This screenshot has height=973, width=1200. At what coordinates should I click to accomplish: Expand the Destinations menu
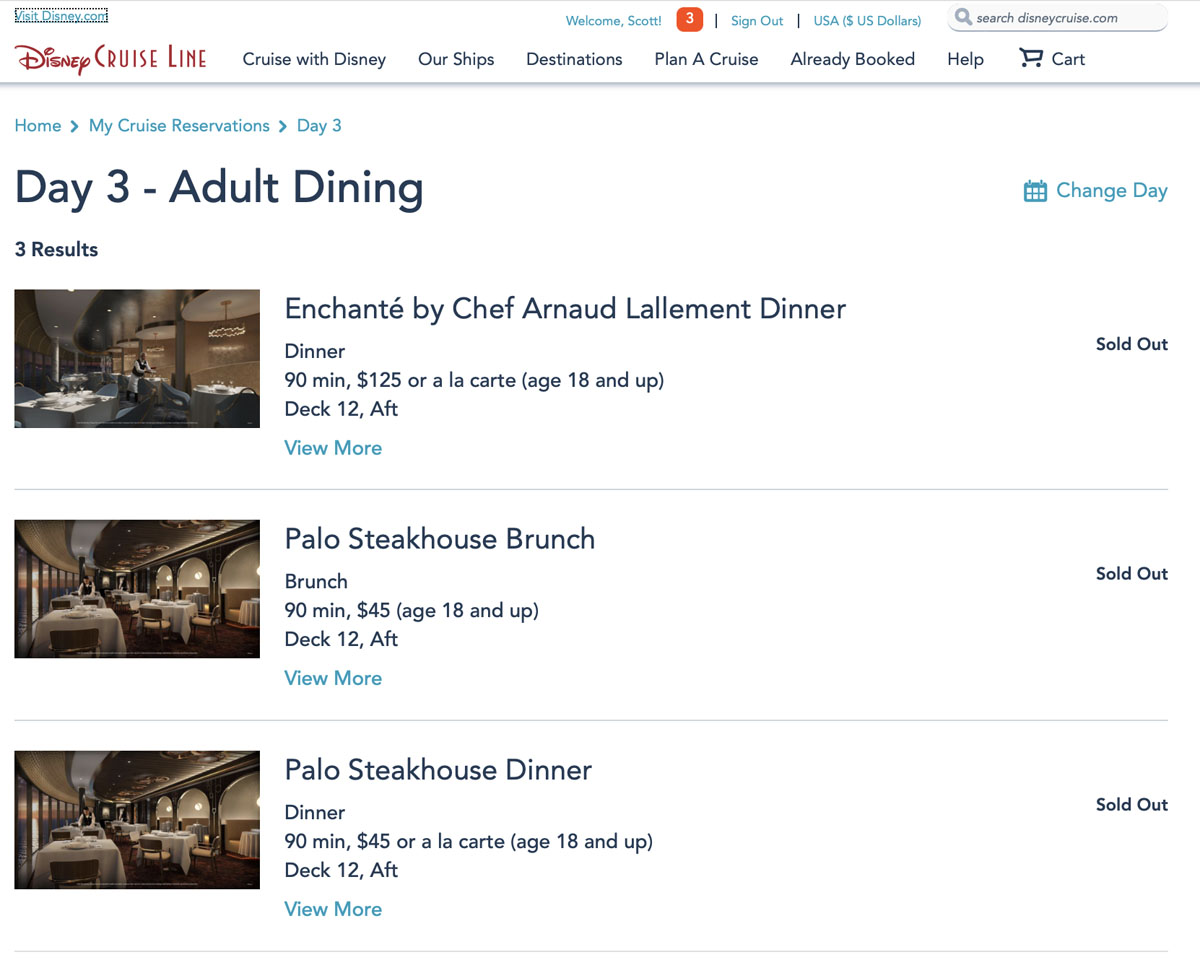pyautogui.click(x=574, y=59)
